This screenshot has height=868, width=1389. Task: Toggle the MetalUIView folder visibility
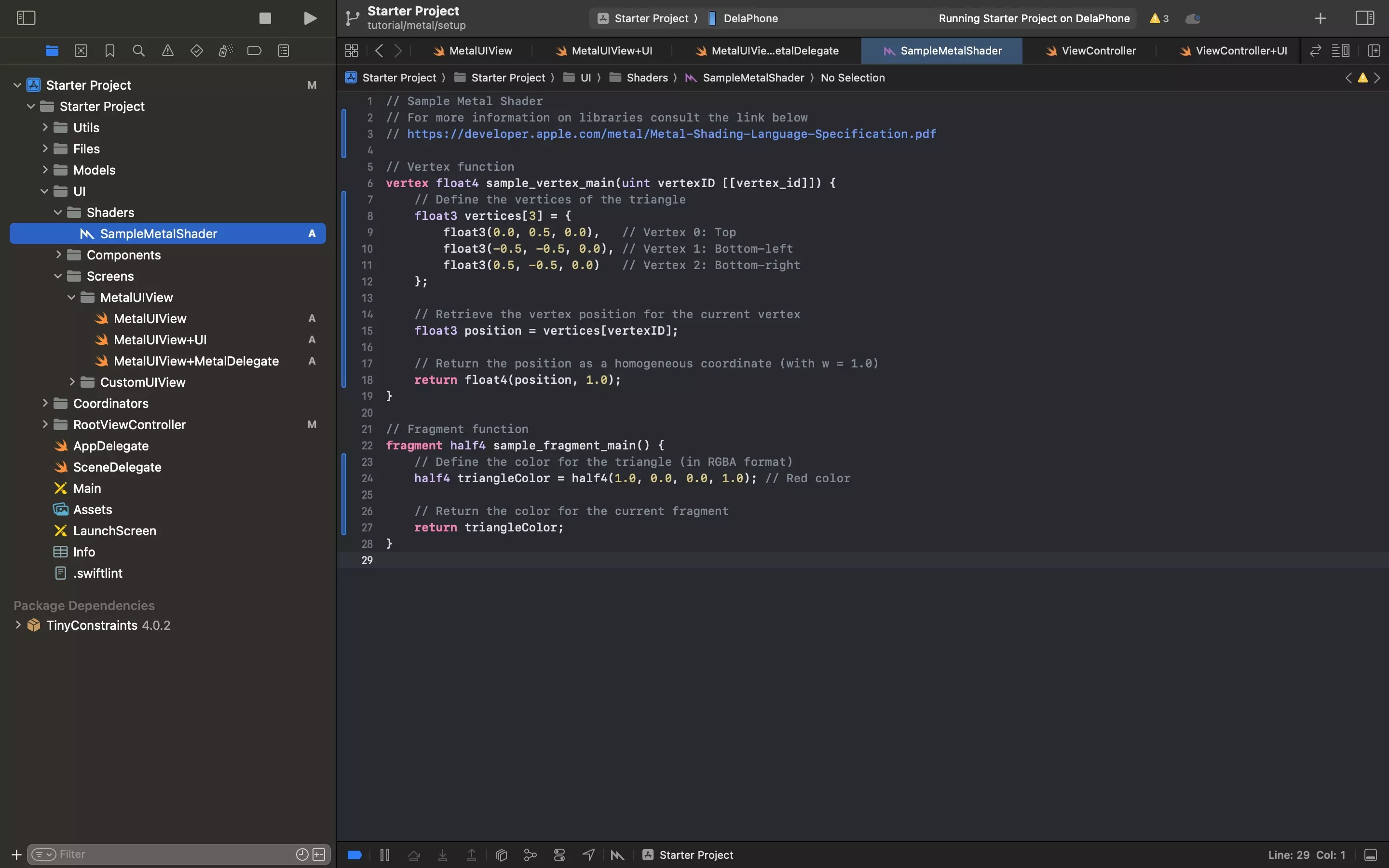[71, 297]
